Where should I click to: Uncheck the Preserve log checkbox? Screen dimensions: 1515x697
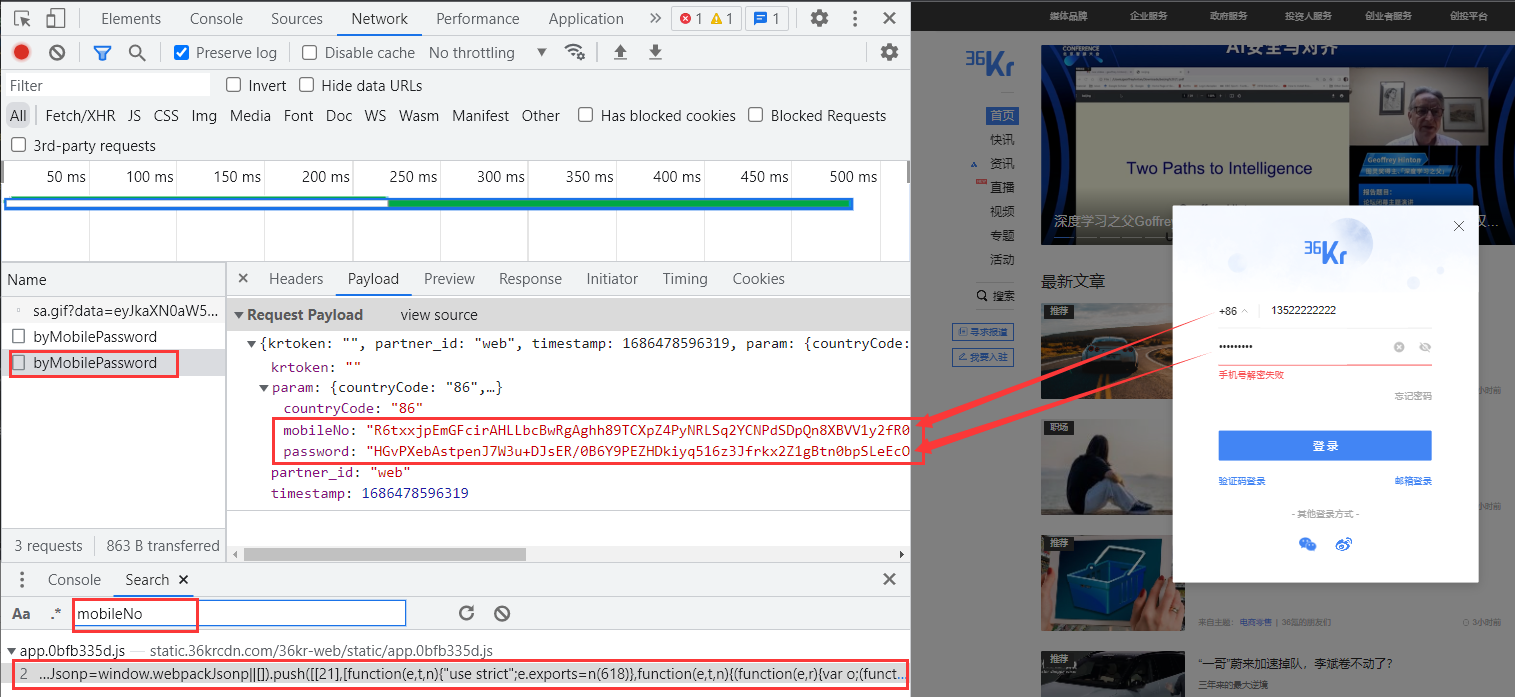181,52
